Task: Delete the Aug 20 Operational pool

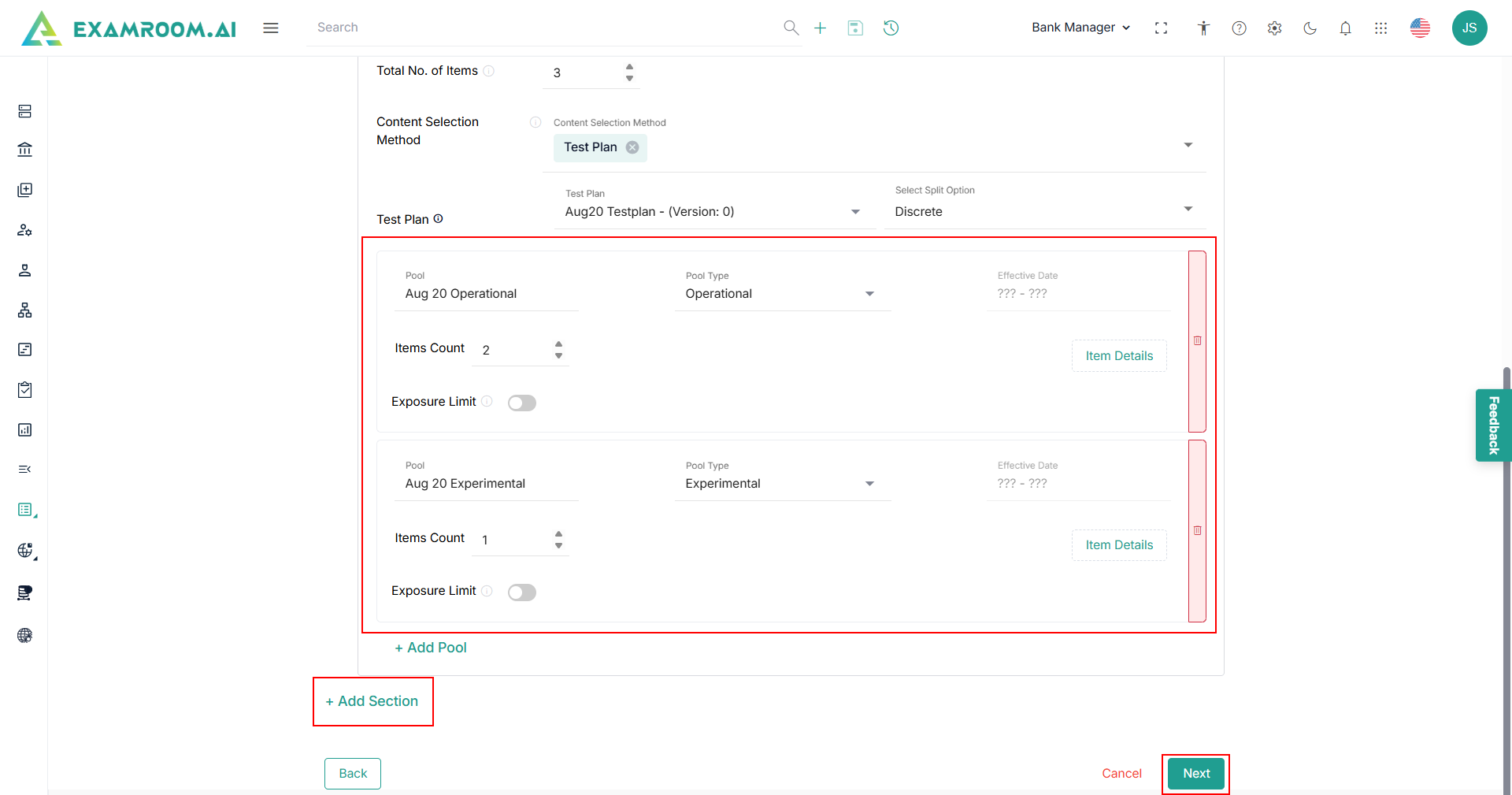Action: pyautogui.click(x=1197, y=341)
